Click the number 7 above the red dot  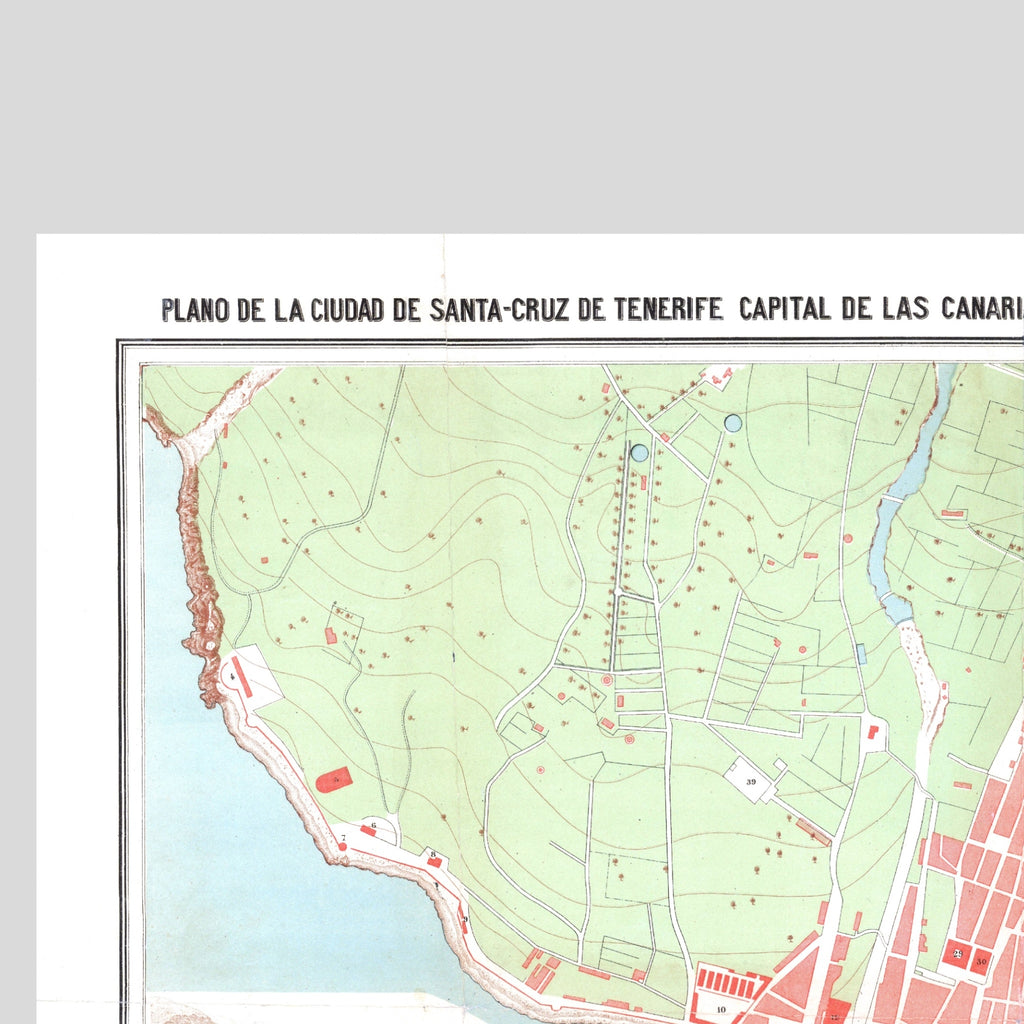click(343, 837)
